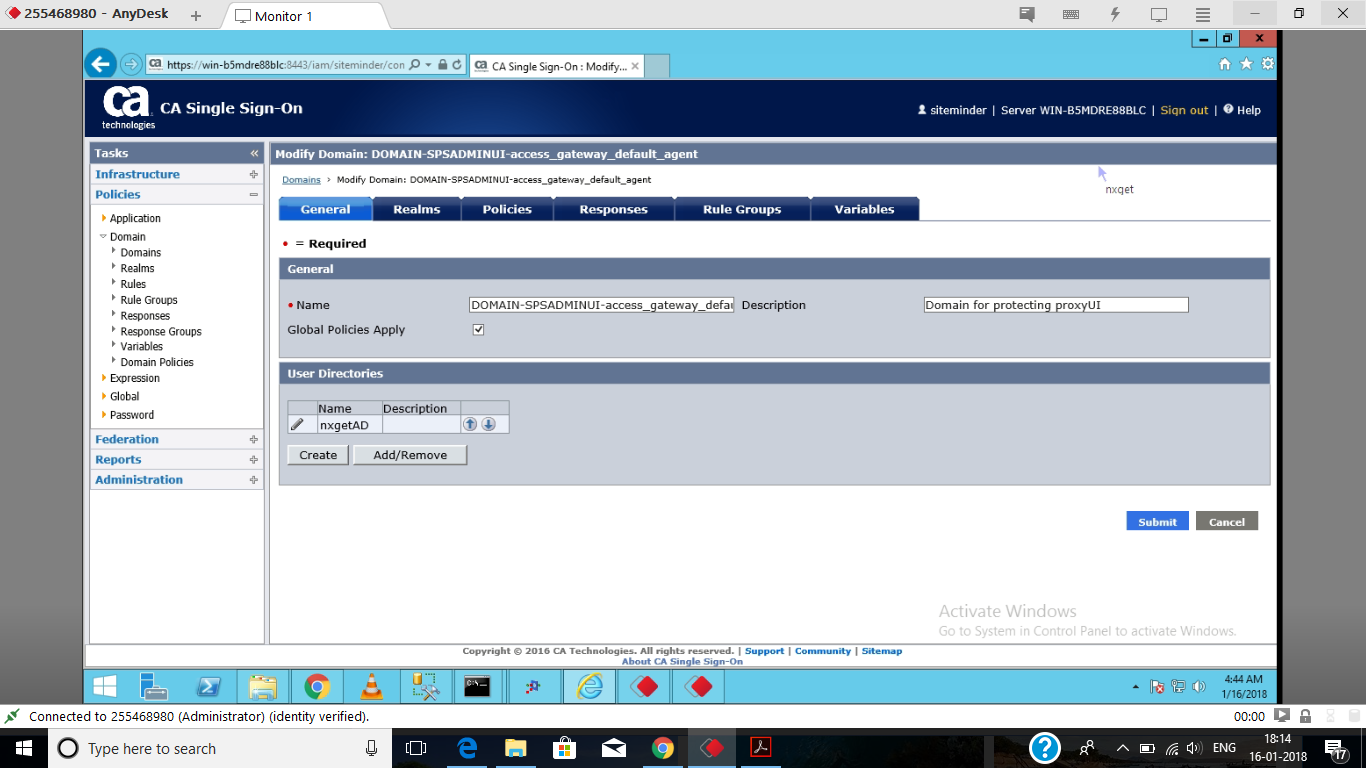Move nxgetAD down with the down arrow
1366x768 pixels.
click(486, 423)
